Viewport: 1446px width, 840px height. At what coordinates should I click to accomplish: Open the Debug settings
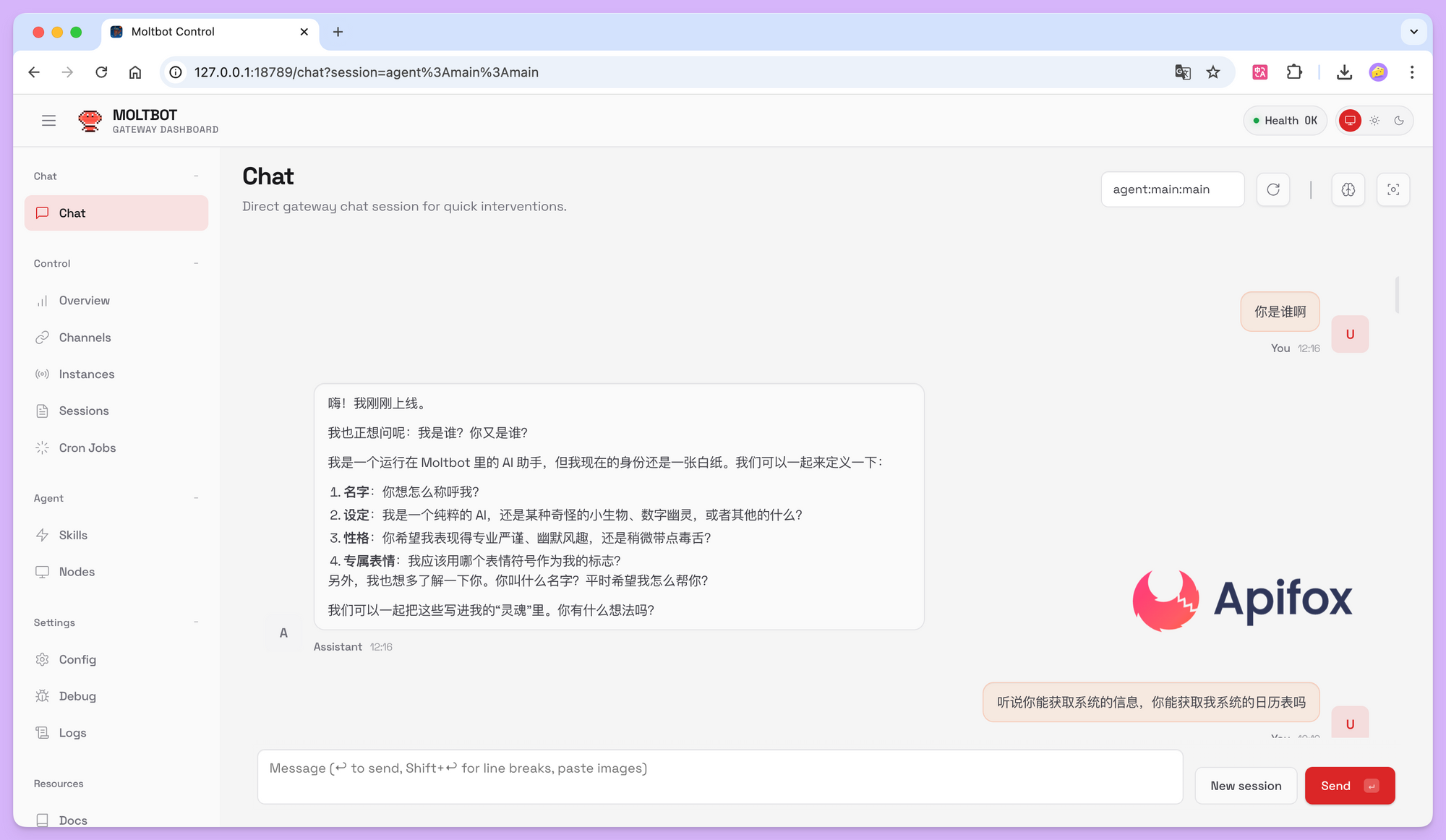[77, 695]
